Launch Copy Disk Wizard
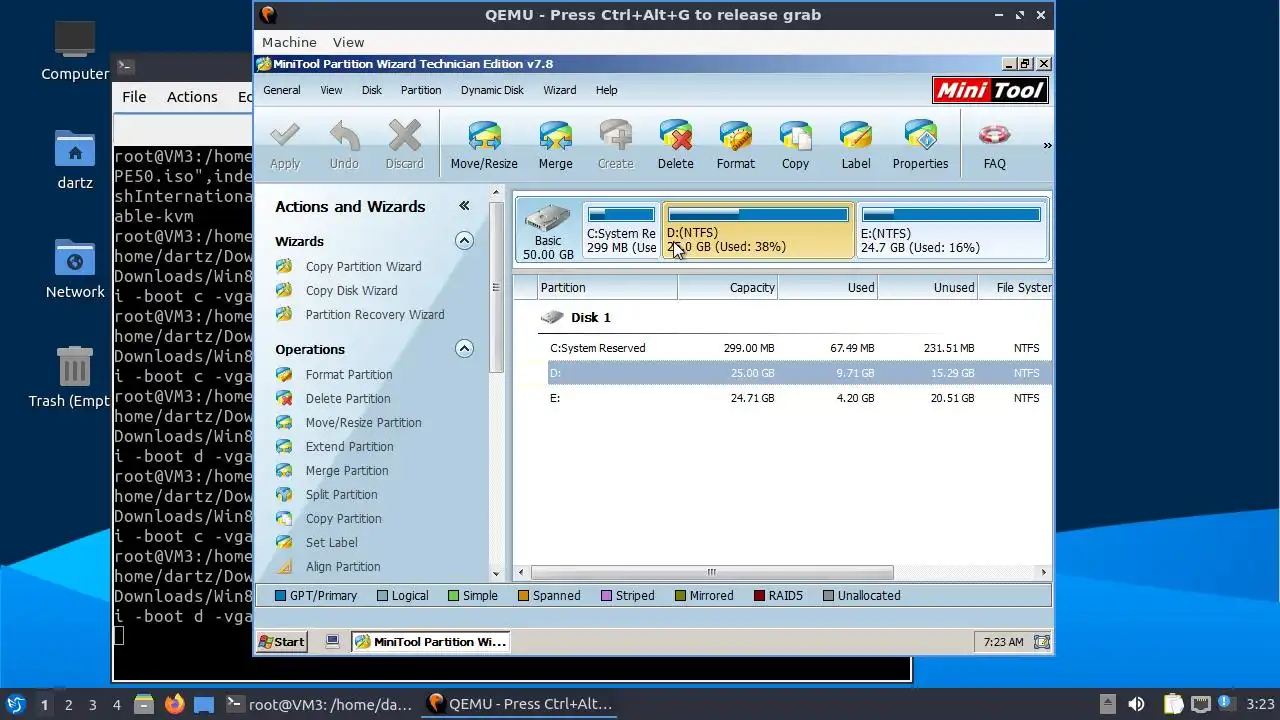1280x720 pixels. pyautogui.click(x=351, y=291)
